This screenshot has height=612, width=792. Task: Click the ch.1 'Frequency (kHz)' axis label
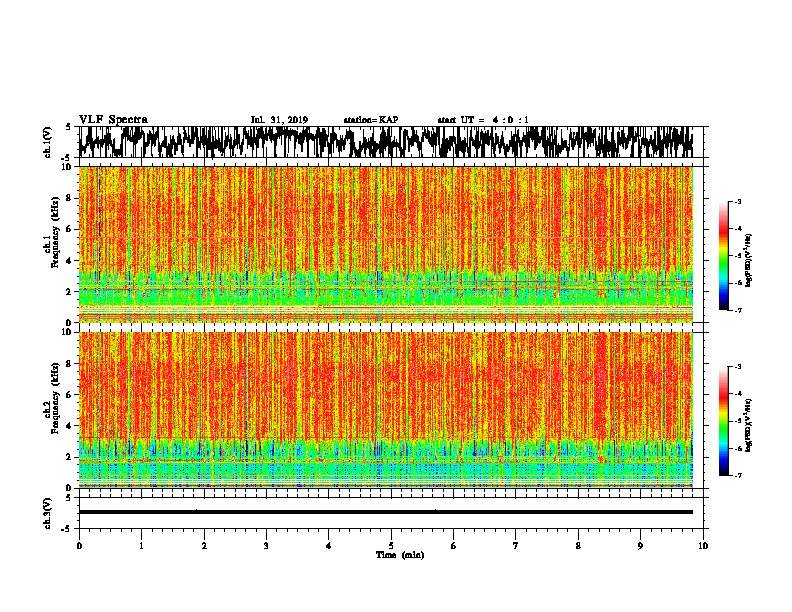[55, 232]
